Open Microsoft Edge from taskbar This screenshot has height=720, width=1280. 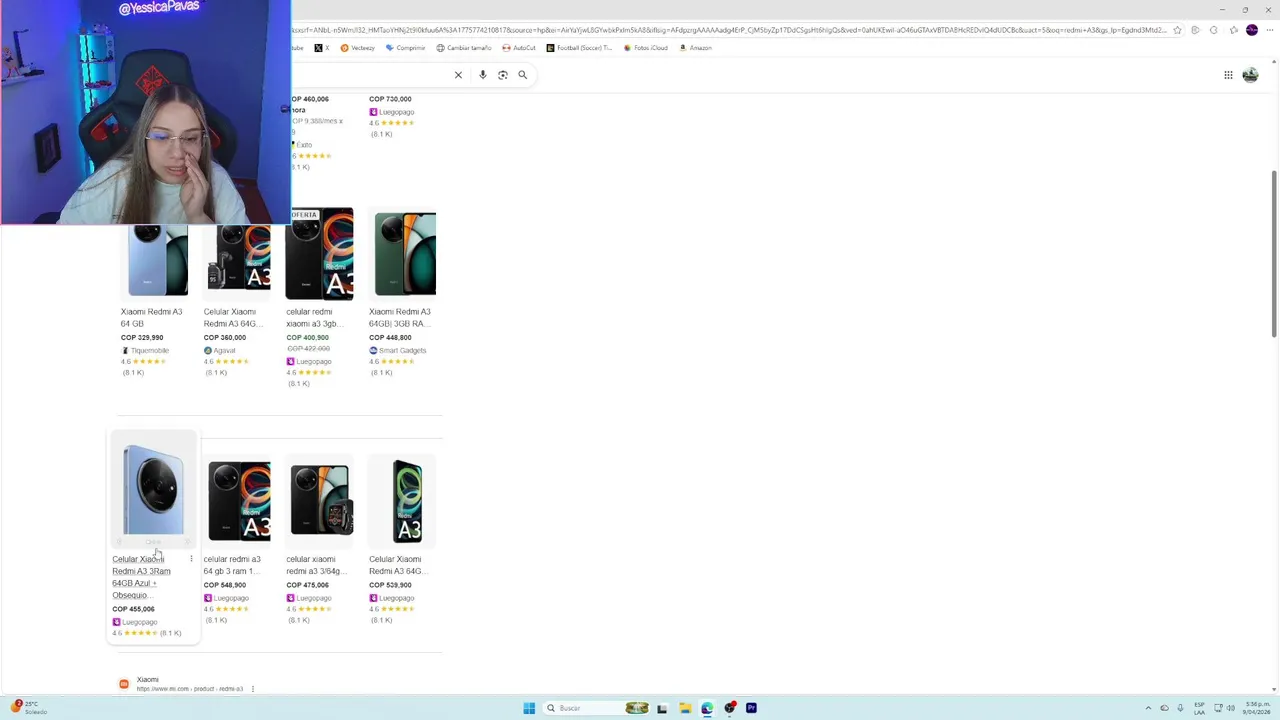pyautogui.click(x=707, y=708)
